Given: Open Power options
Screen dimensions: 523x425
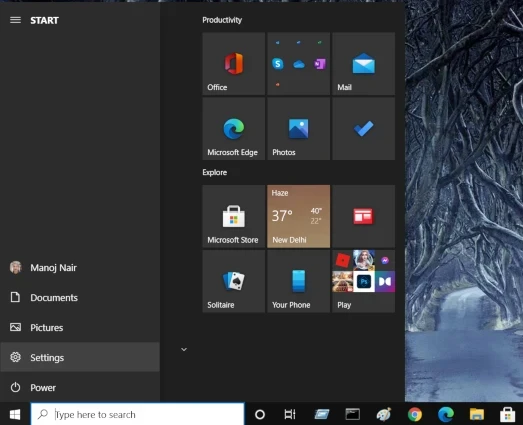Looking at the screenshot, I should pyautogui.click(x=80, y=387).
